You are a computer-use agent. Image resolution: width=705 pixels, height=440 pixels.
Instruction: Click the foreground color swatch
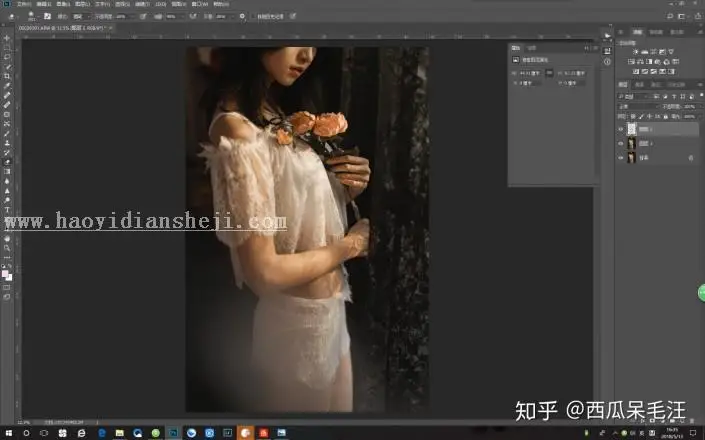[4, 273]
